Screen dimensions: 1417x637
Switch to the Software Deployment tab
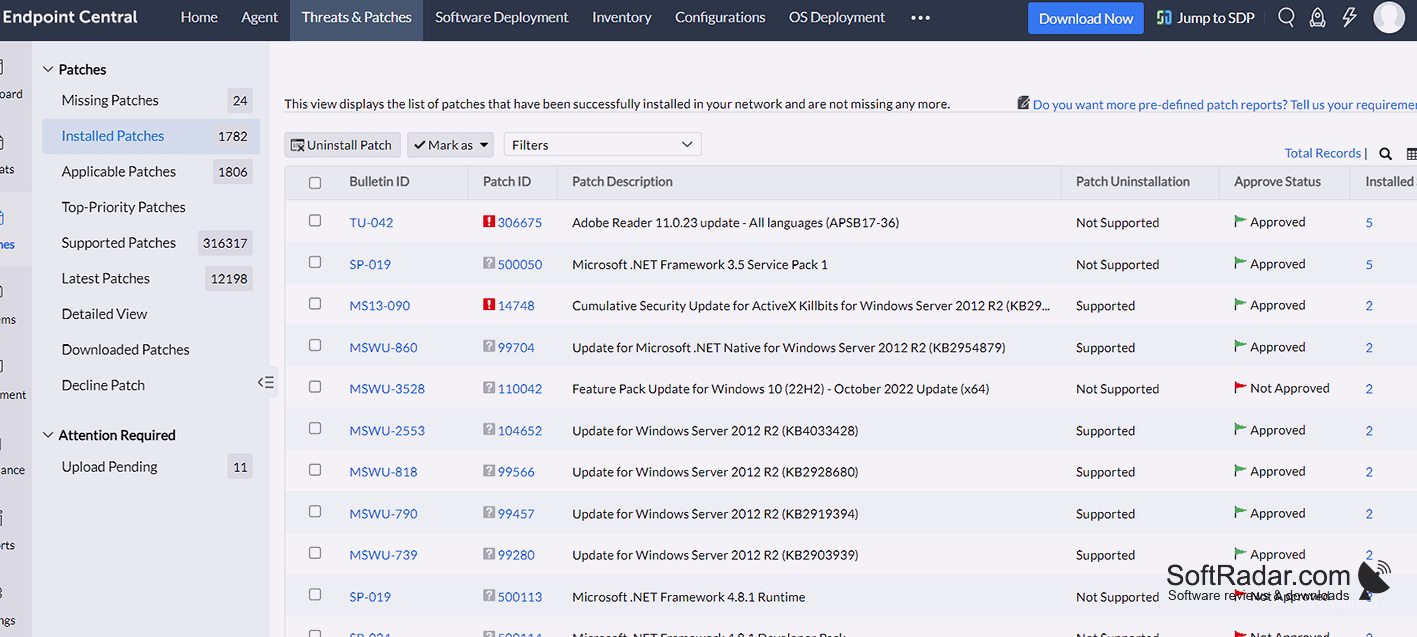tap(501, 17)
